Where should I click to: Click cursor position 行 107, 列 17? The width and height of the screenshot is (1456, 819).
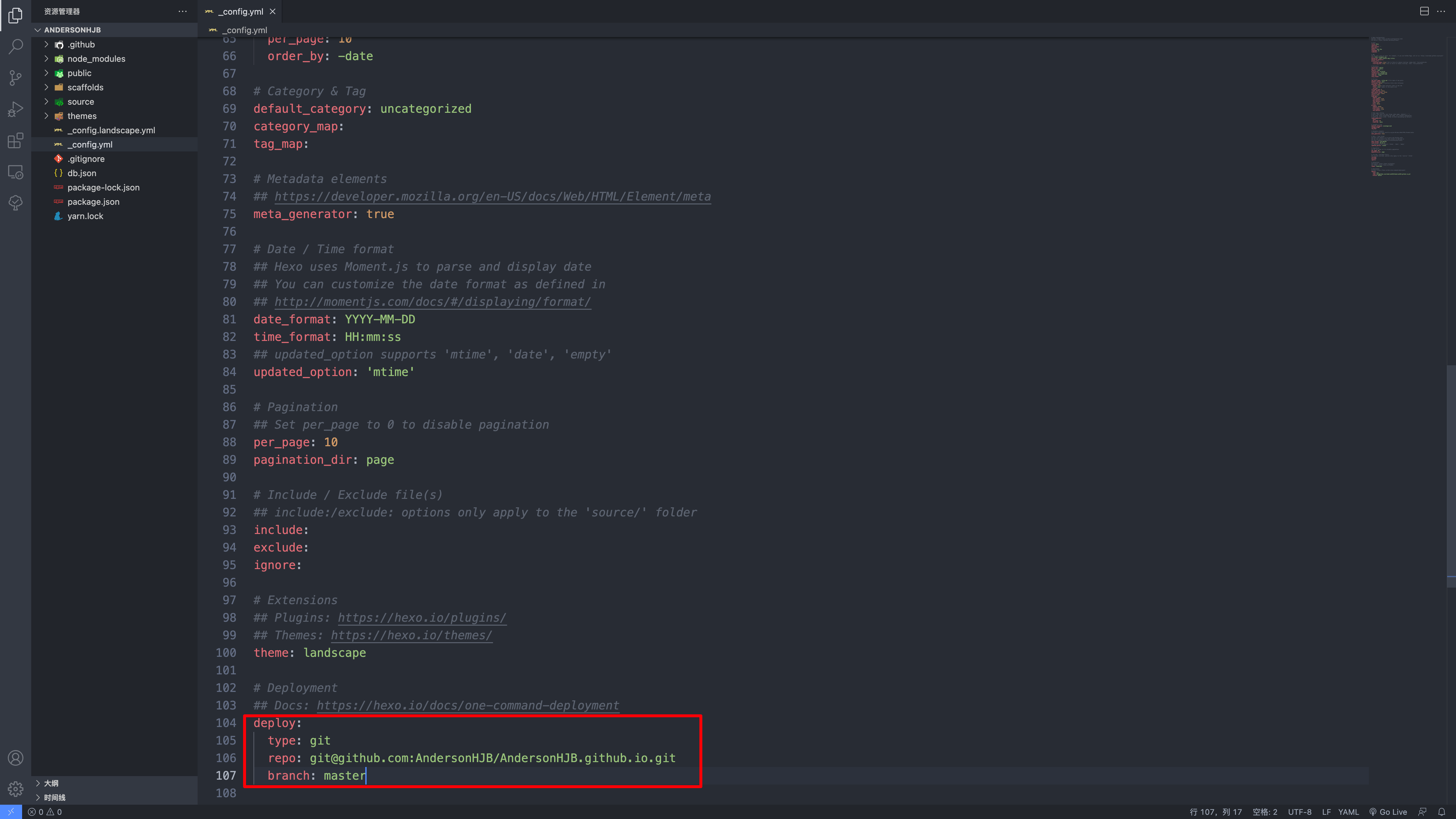coord(1215,812)
